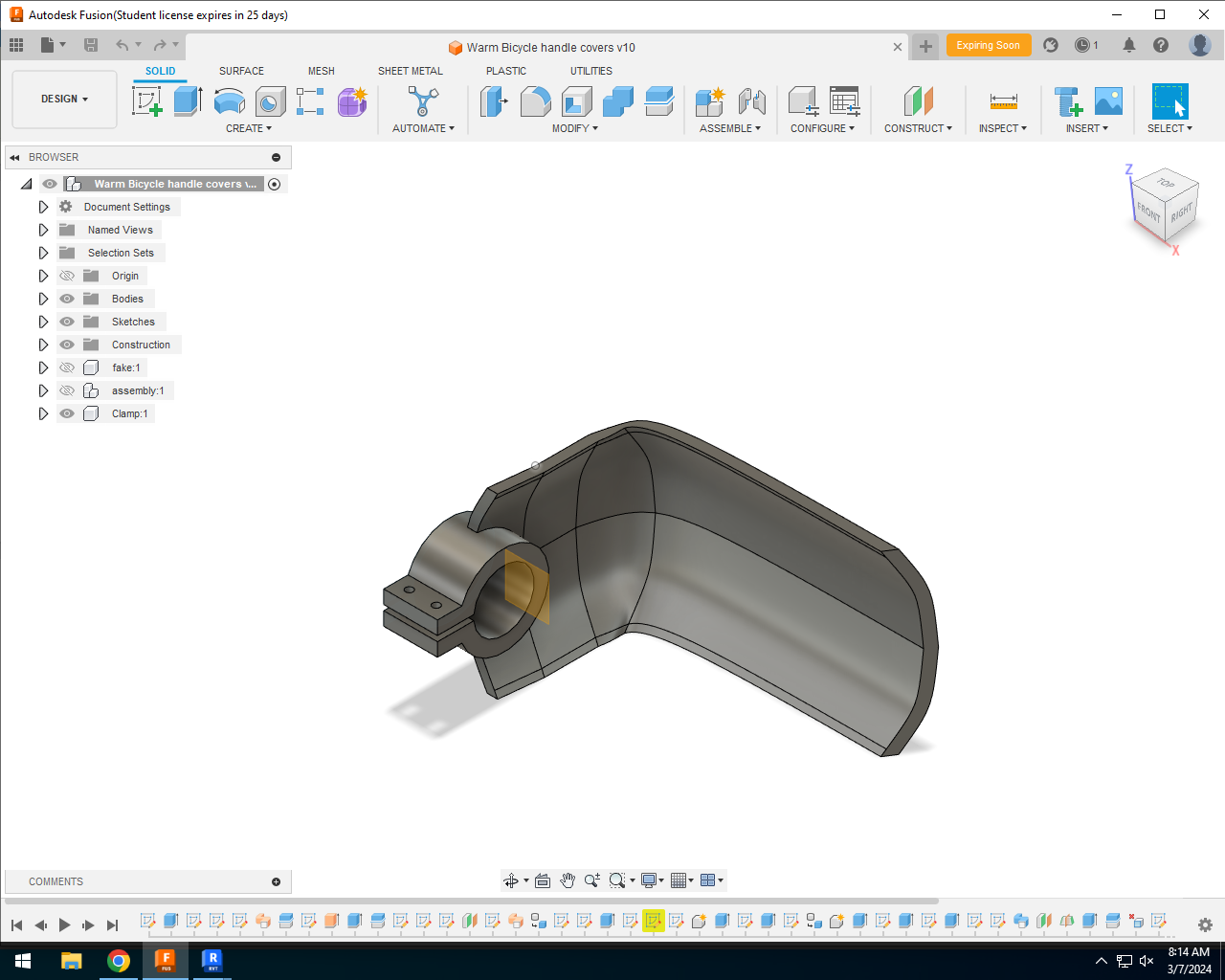The height and width of the screenshot is (980, 1225).
Task: Switch to the MESH tab
Action: coord(322,71)
